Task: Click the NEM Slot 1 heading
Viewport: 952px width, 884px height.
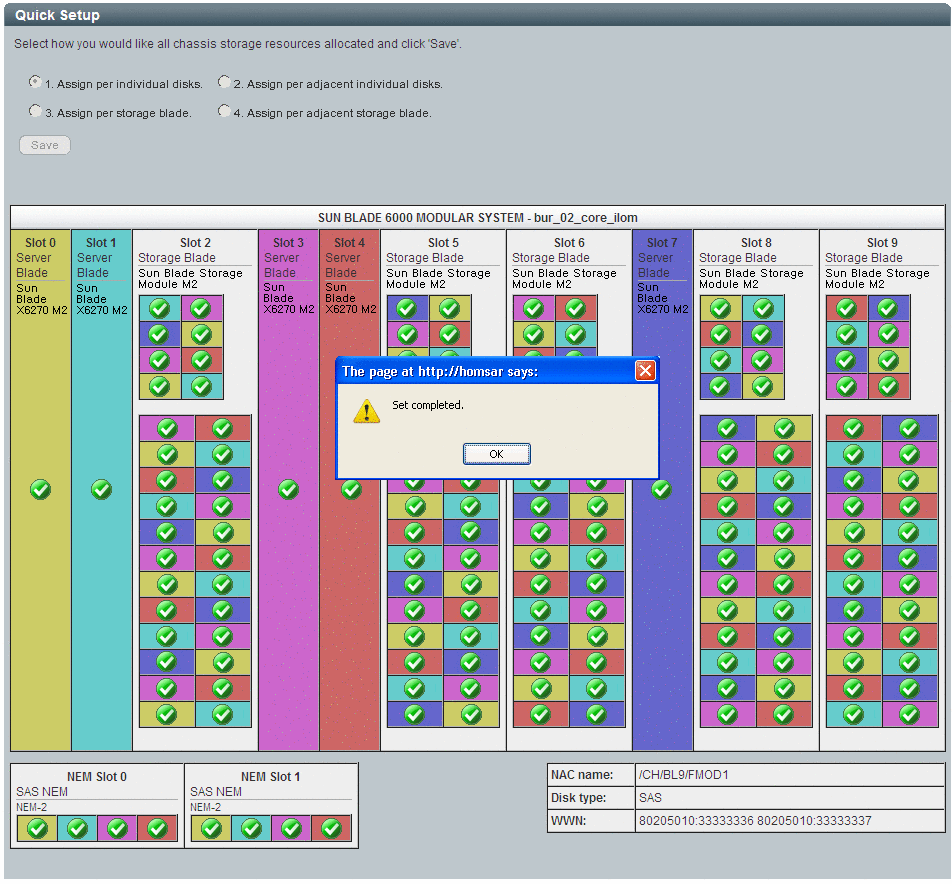Action: pyautogui.click(x=270, y=777)
